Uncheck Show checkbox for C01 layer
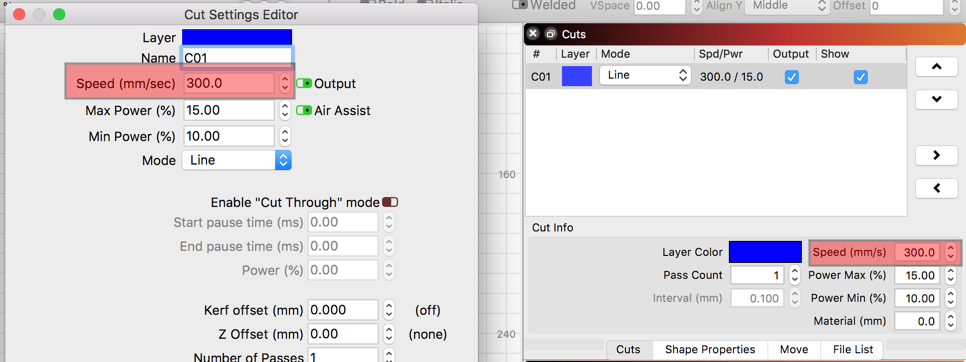 pyautogui.click(x=861, y=77)
